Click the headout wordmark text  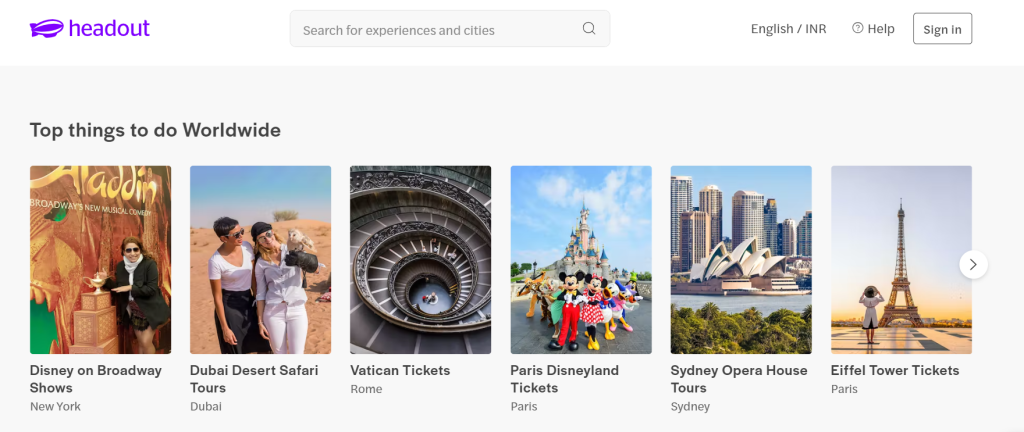tap(109, 29)
